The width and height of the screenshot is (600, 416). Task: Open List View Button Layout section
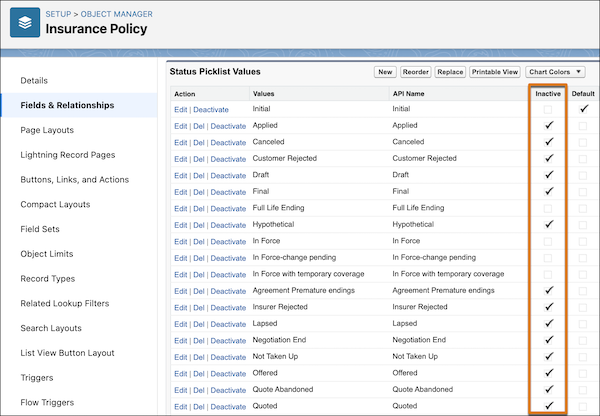click(67, 353)
